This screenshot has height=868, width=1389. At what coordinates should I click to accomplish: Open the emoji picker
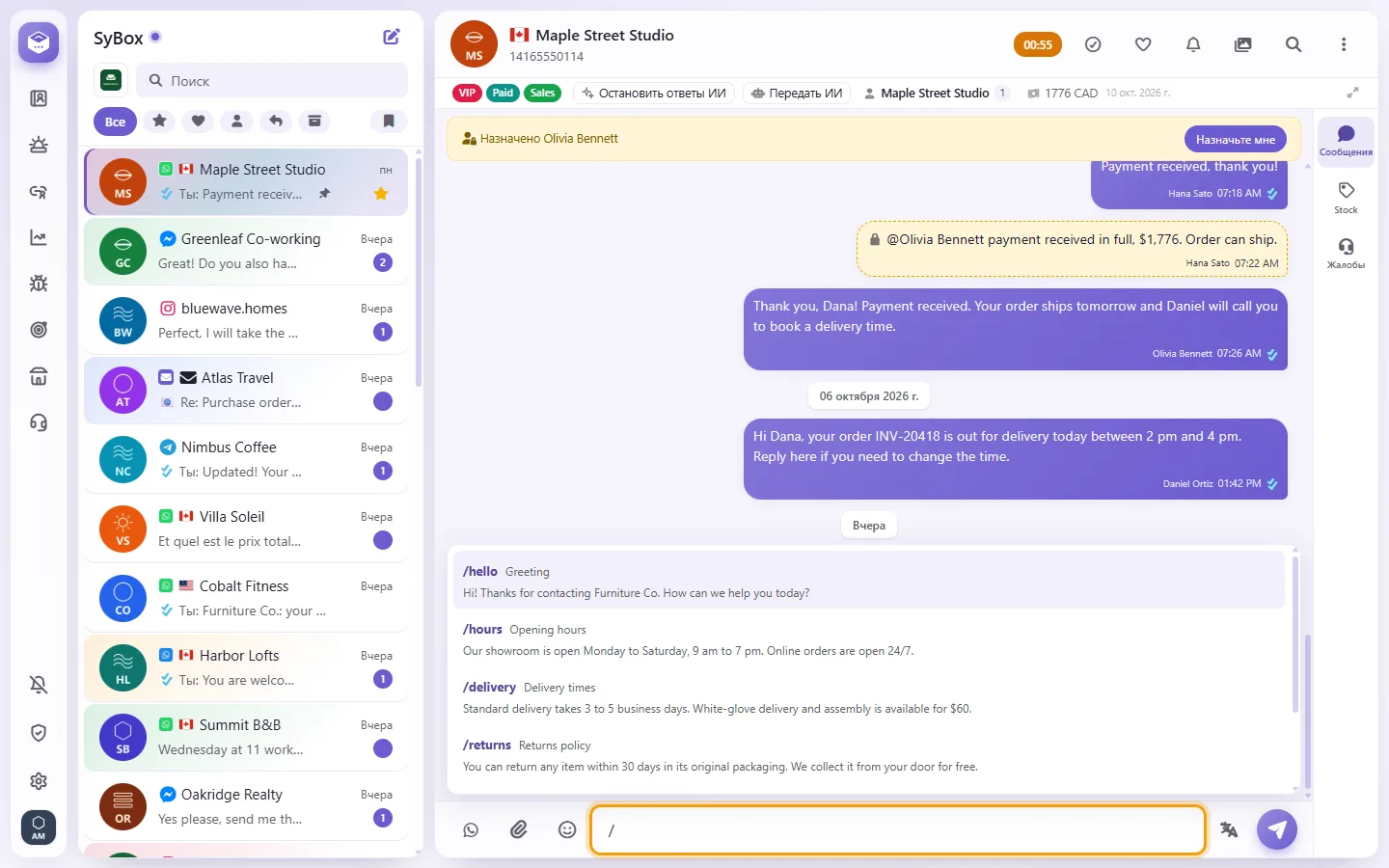point(567,829)
